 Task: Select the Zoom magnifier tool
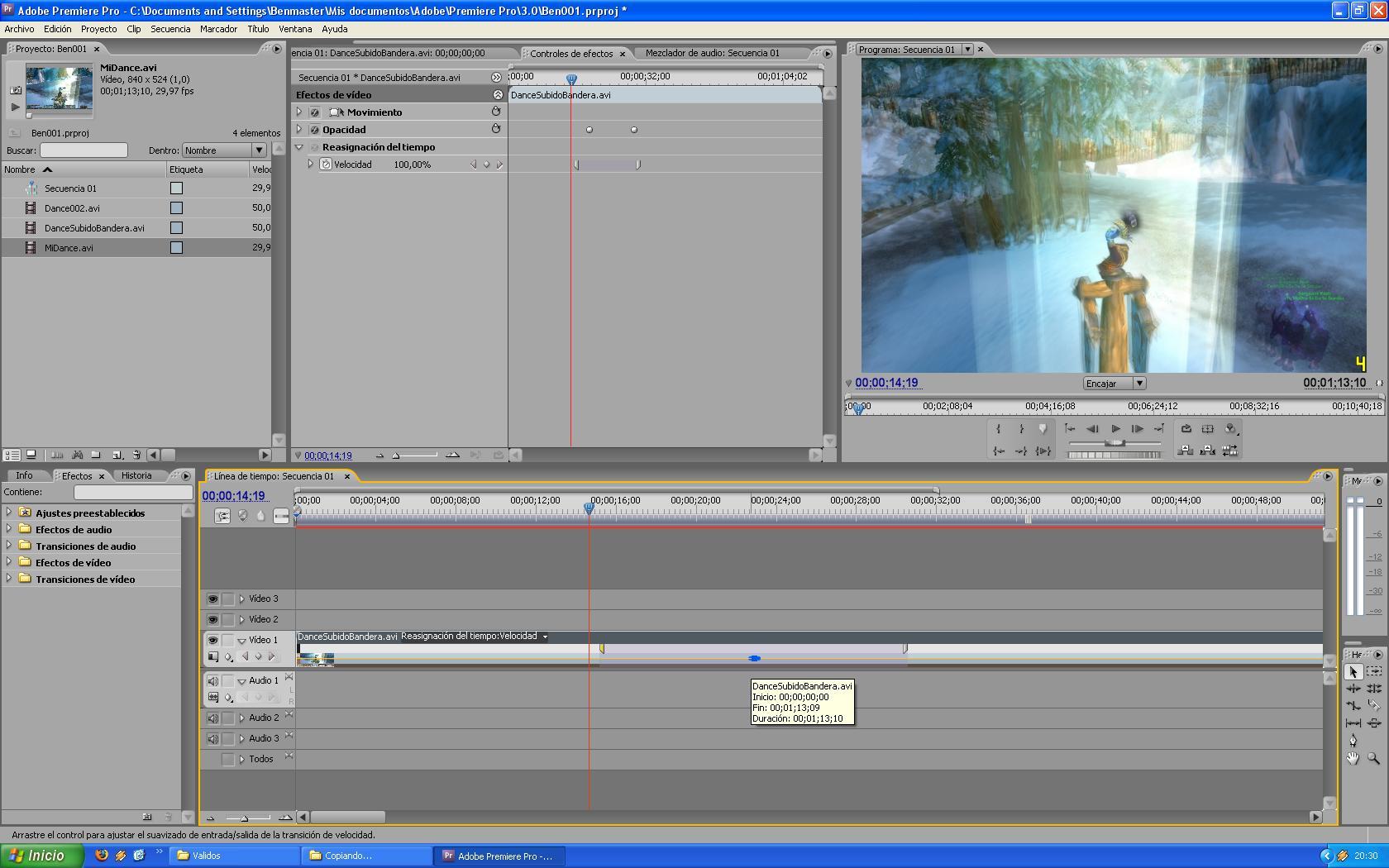(1373, 758)
